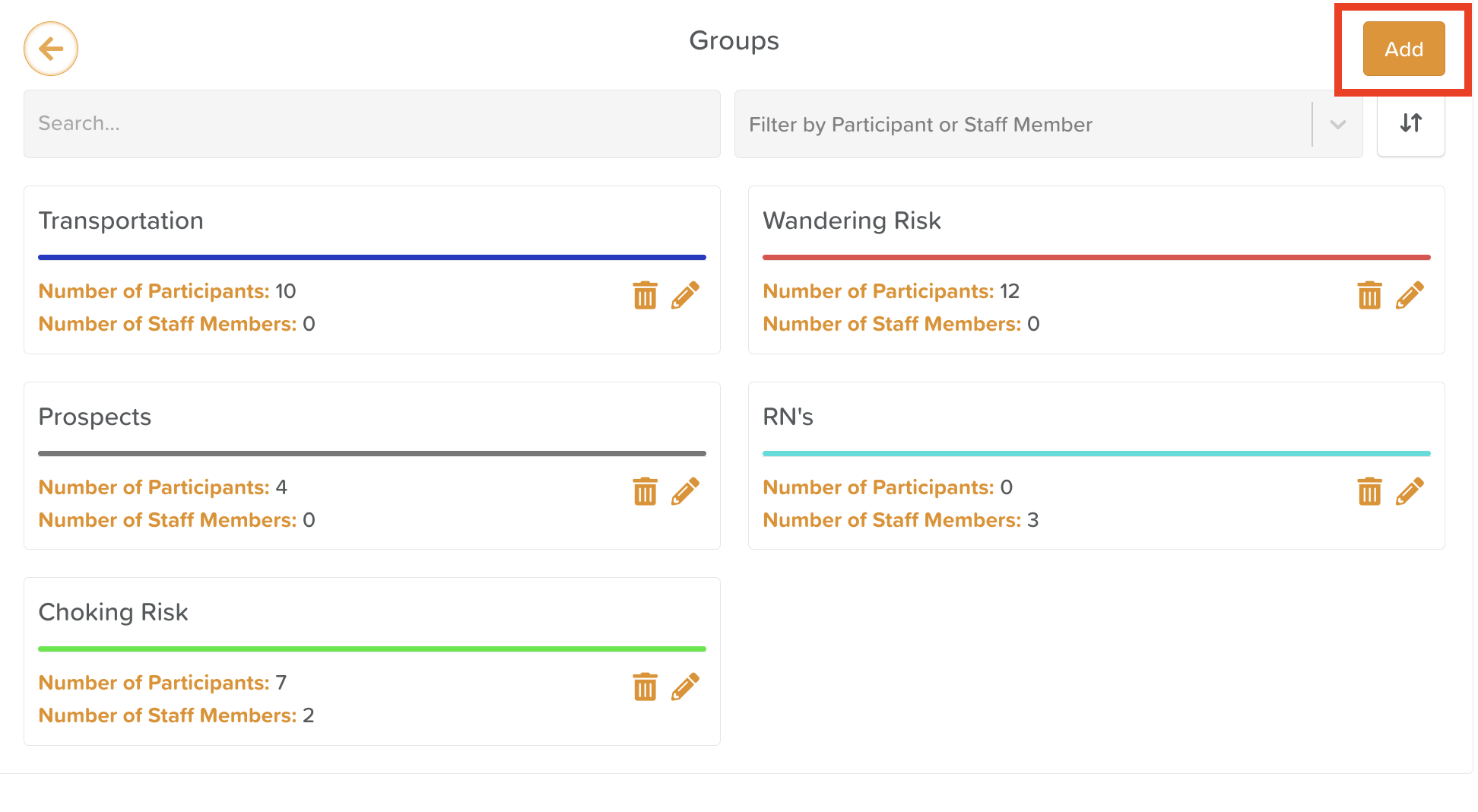The width and height of the screenshot is (1478, 812).
Task: Edit the Transportation group
Action: pyautogui.click(x=685, y=295)
